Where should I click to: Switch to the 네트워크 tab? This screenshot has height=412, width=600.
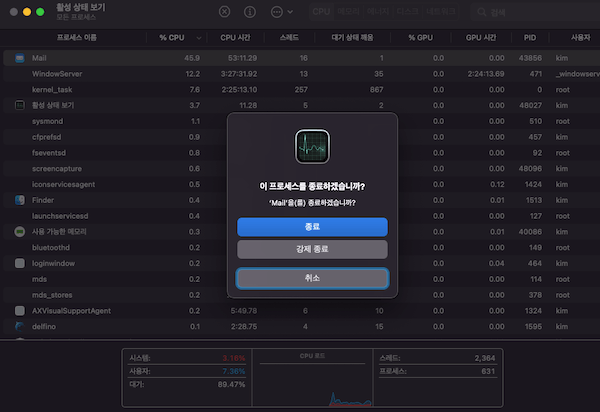click(440, 12)
